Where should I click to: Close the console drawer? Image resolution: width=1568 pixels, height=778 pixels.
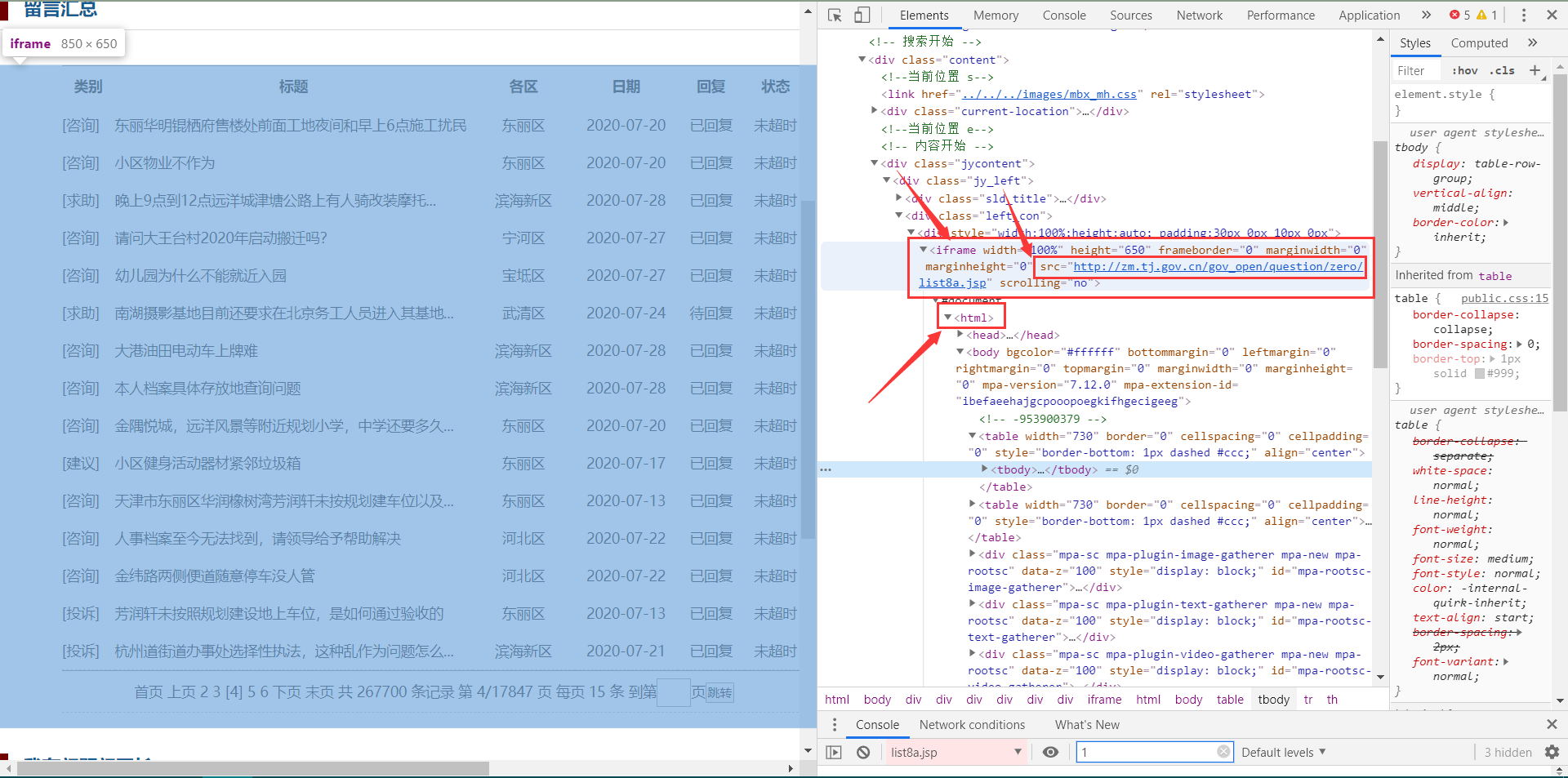[x=1552, y=724]
